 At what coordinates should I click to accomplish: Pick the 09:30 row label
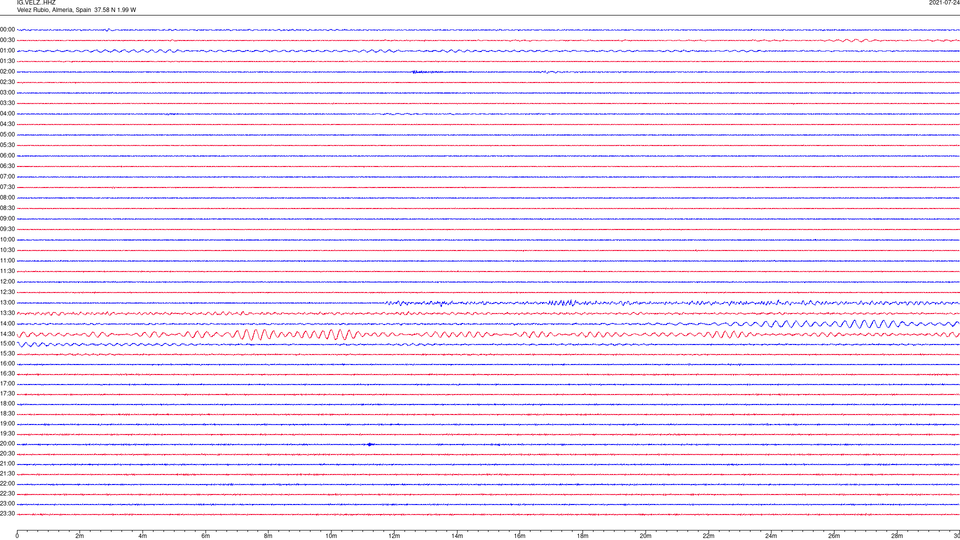[7, 229]
